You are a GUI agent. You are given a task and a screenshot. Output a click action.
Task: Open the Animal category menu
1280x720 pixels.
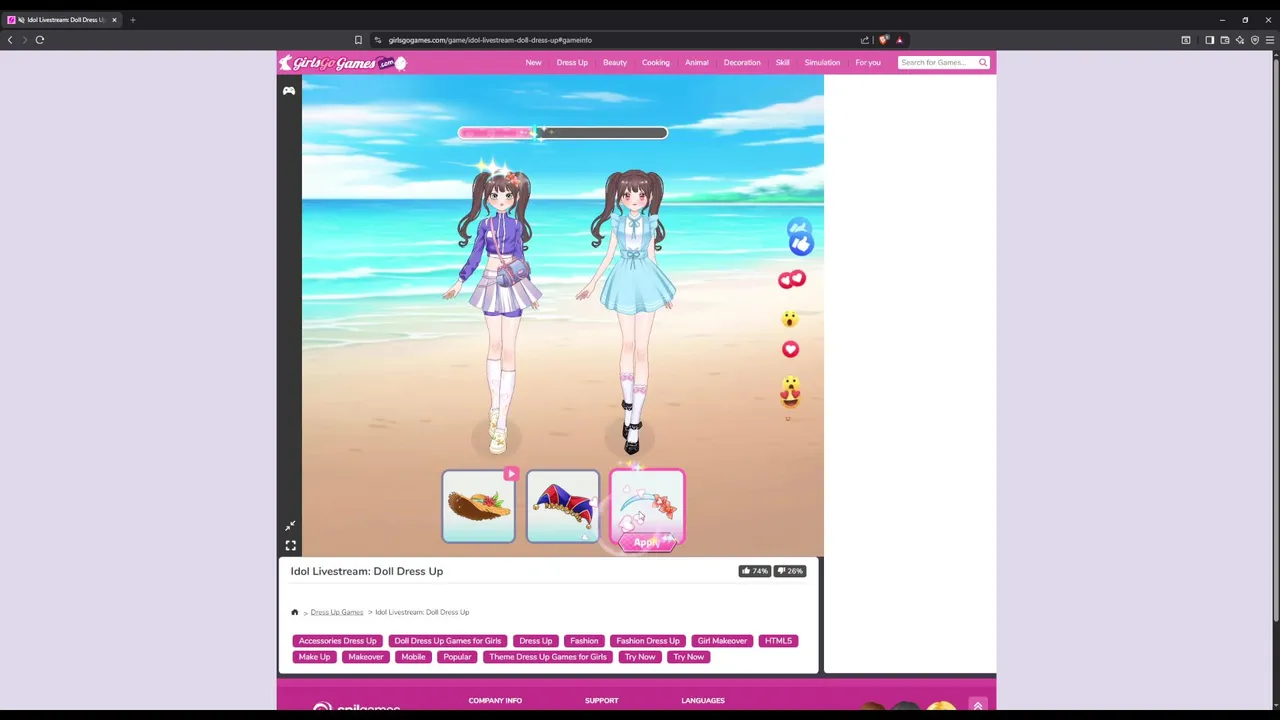coord(697,63)
